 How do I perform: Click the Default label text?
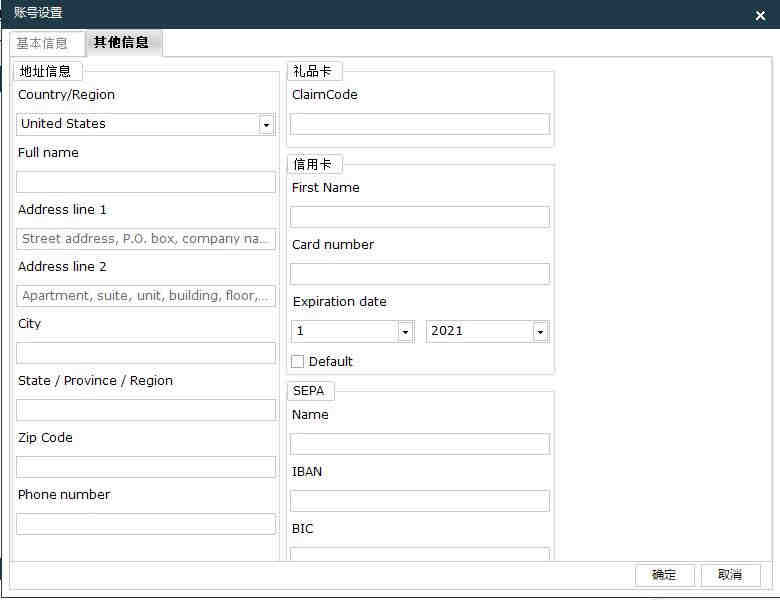pyautogui.click(x=330, y=362)
